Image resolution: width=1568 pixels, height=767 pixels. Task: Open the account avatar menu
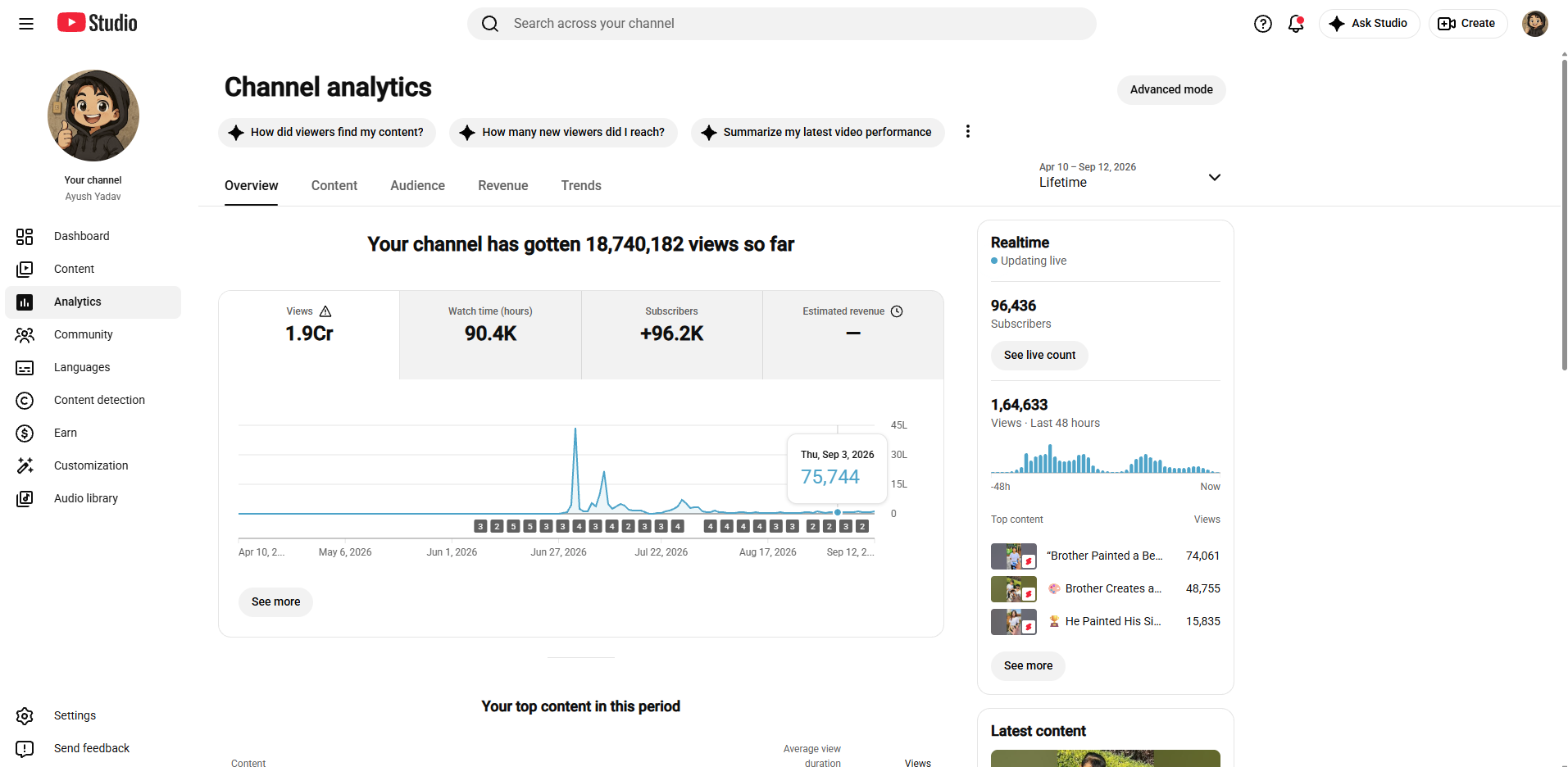pos(1535,24)
